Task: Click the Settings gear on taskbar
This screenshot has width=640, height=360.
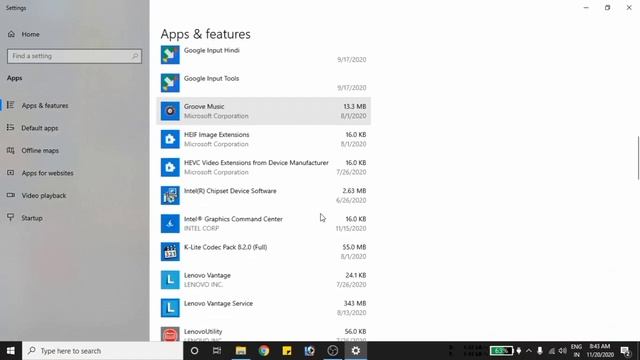Action: click(356, 351)
